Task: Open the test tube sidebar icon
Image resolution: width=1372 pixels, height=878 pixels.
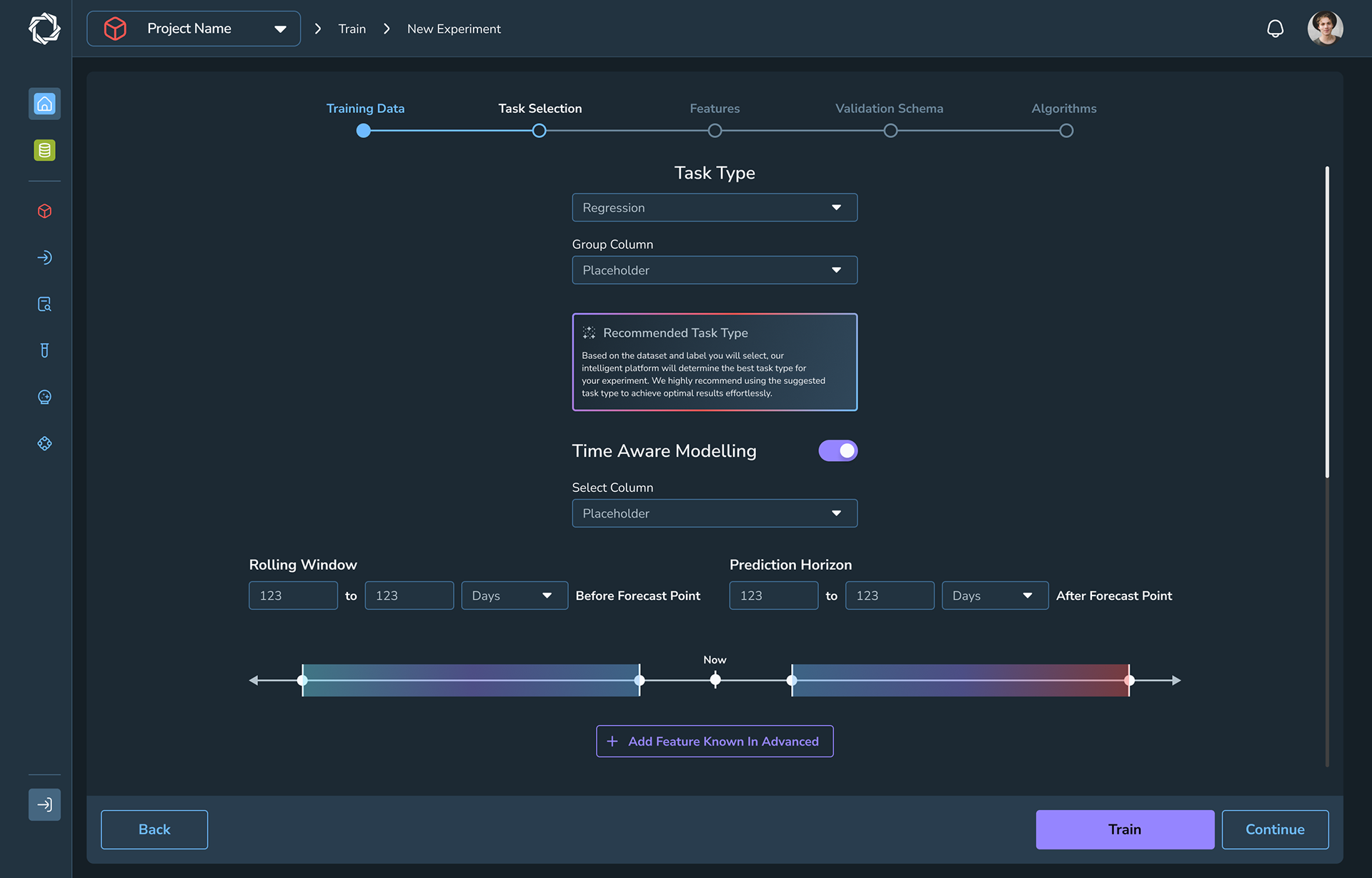Action: (x=44, y=350)
